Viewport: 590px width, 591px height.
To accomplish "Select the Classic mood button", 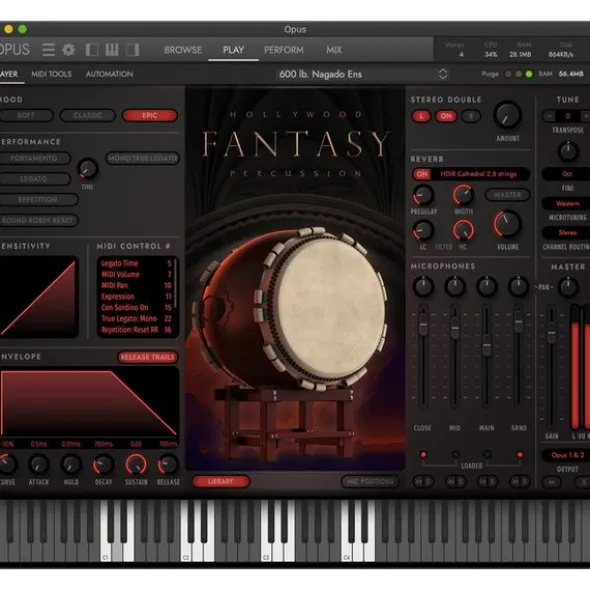I will click(x=88, y=116).
